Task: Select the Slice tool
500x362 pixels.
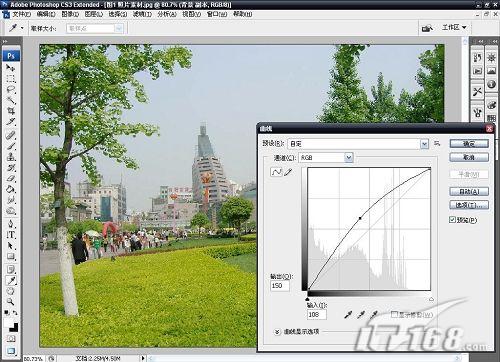Action: coord(11,121)
